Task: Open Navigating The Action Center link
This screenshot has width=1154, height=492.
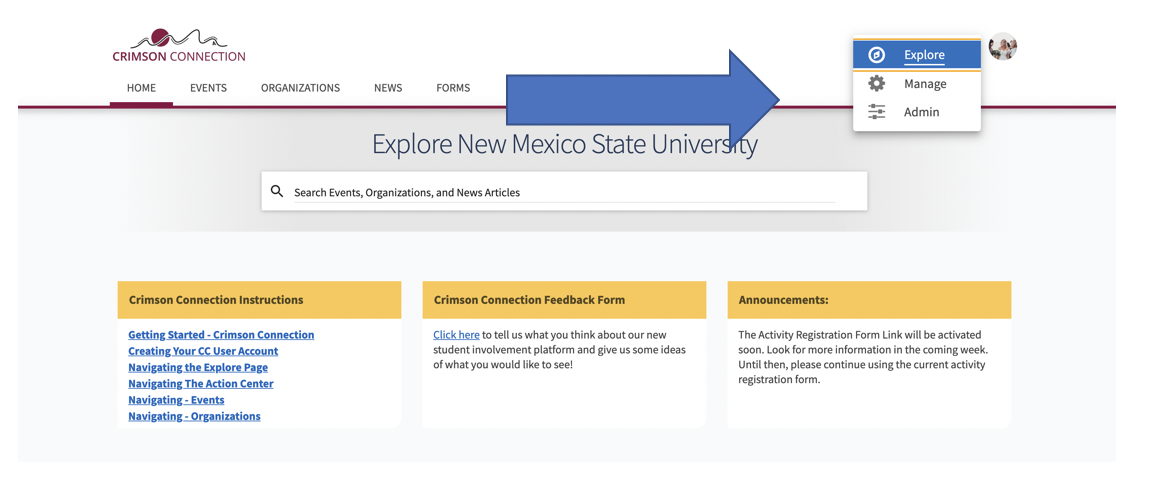Action: (x=200, y=383)
